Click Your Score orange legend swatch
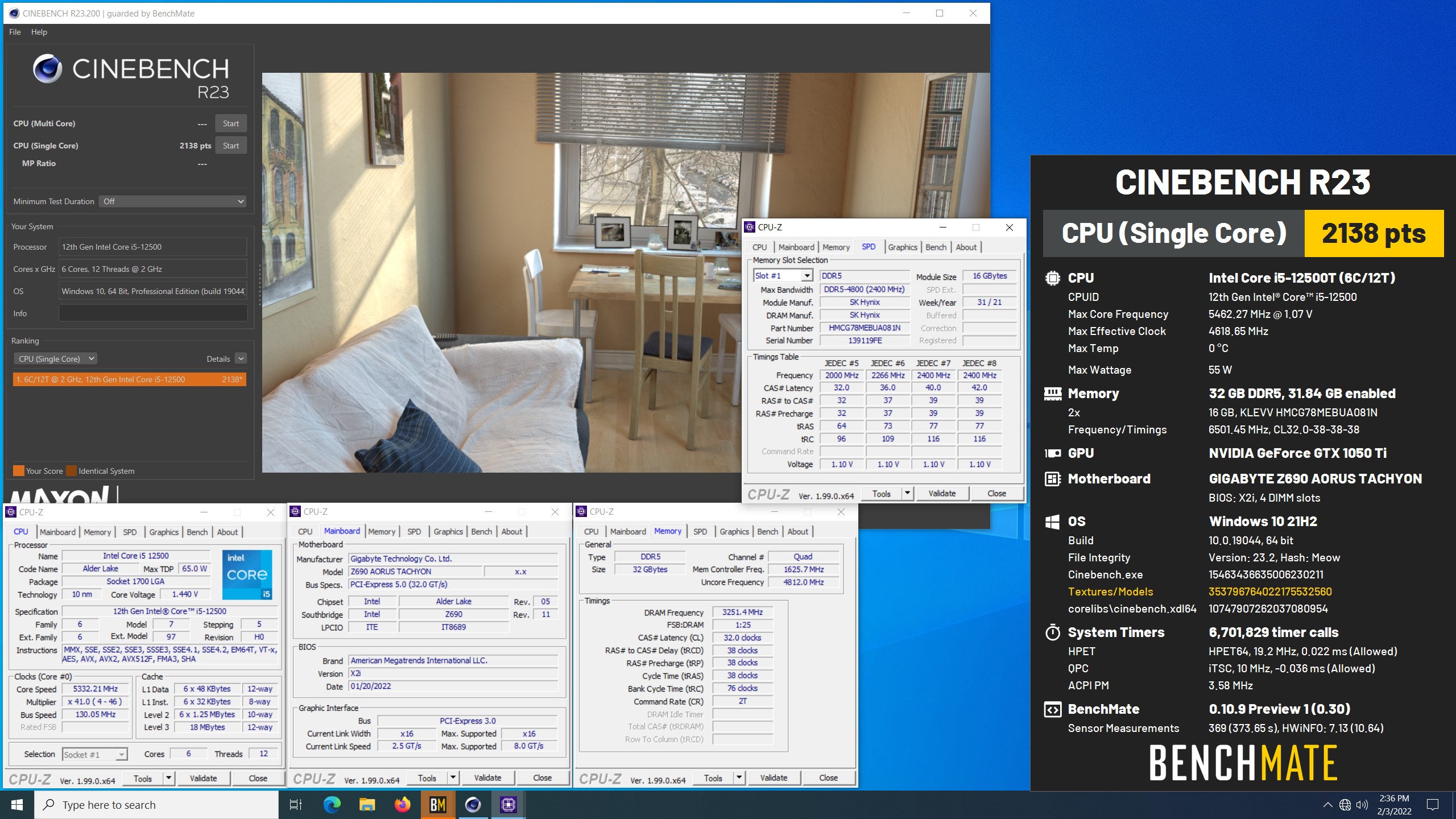 coord(19,470)
